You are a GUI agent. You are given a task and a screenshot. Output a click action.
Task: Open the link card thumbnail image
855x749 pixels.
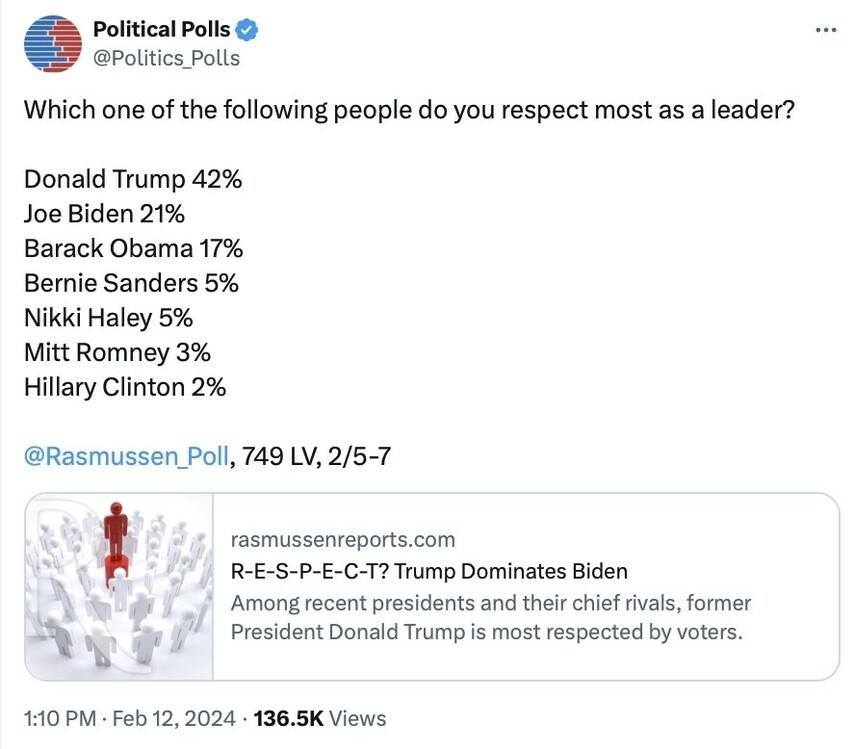point(119,587)
